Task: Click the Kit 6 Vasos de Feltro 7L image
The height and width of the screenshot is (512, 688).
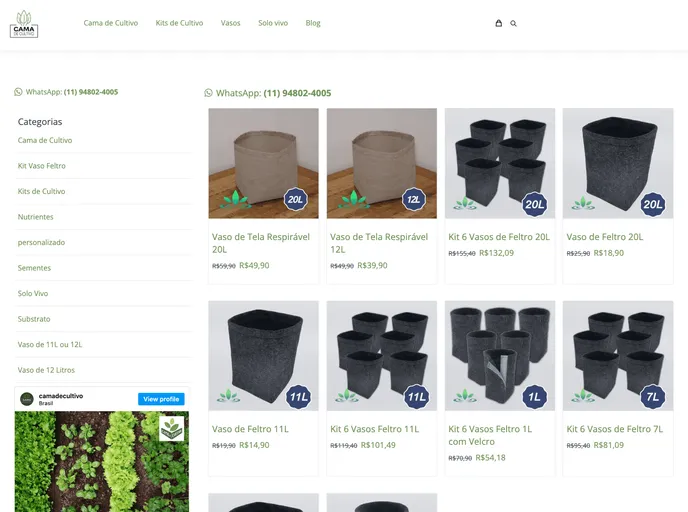Action: (617, 356)
